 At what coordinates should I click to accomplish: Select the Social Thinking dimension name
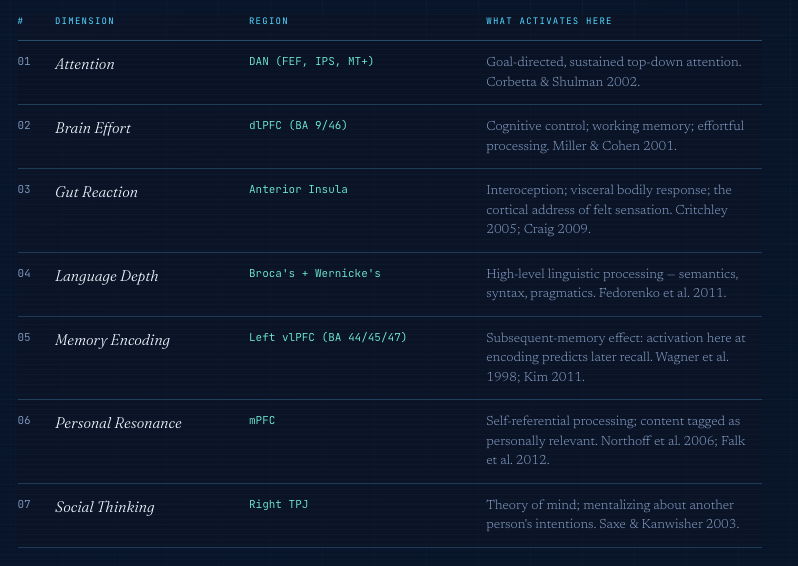pos(104,507)
